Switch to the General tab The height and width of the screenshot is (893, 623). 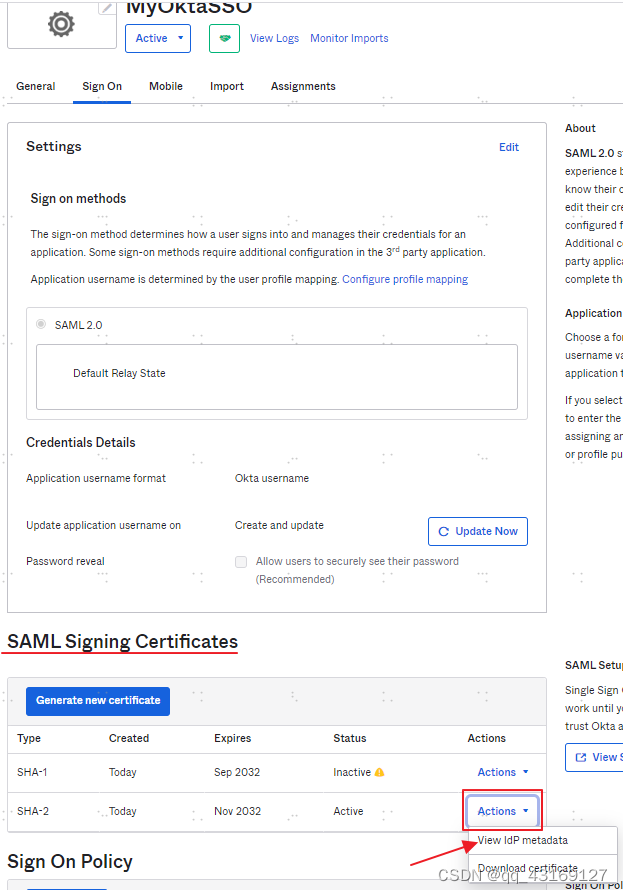coord(35,86)
